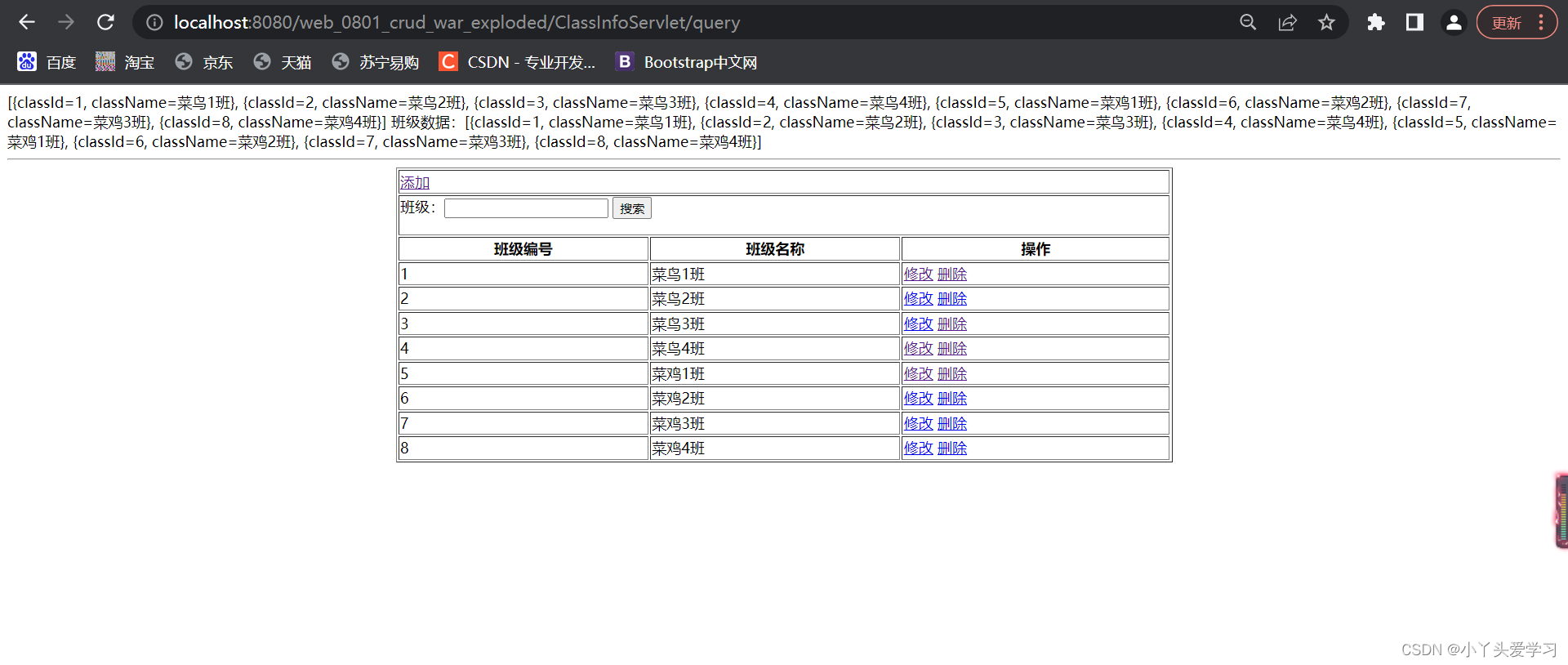
Task: Open the browser three-dot menu
Action: [1541, 22]
